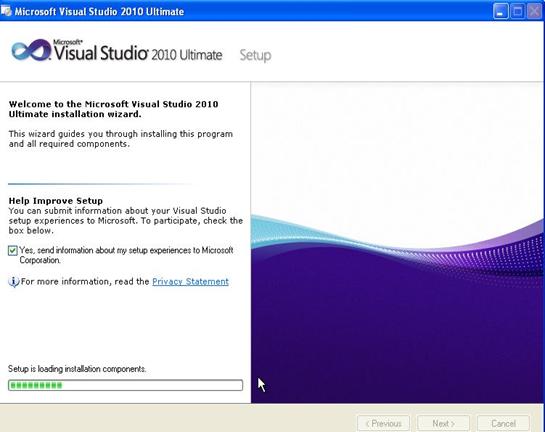The height and width of the screenshot is (432, 545).
Task: Click the 'Help Improve Setup' heading
Action: (x=56, y=201)
